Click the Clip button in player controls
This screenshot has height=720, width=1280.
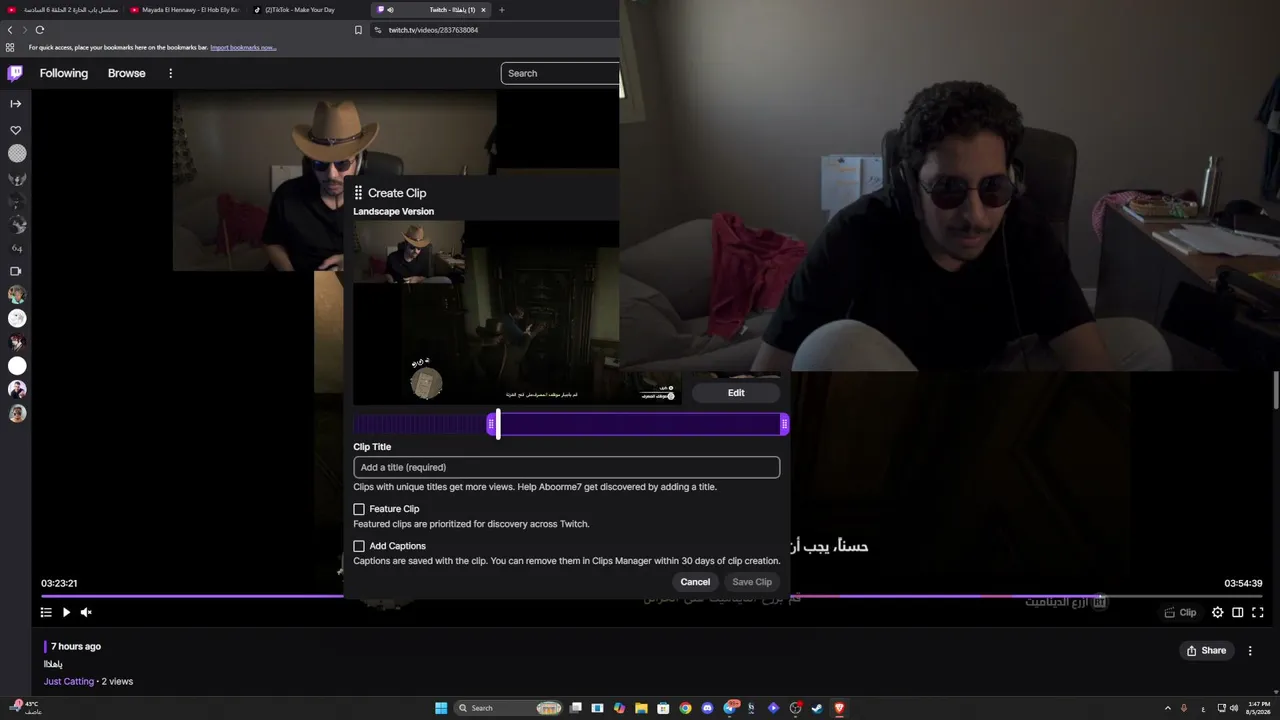click(x=1180, y=612)
